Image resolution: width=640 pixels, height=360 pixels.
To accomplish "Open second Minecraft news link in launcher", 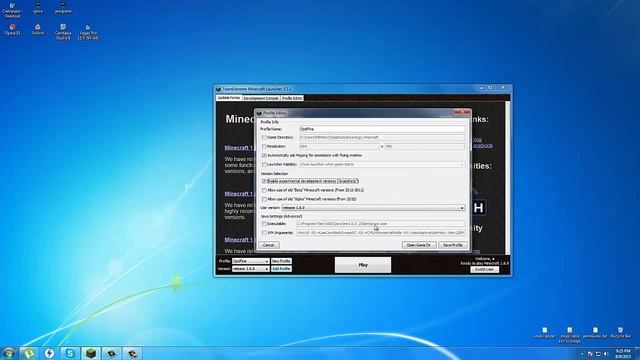I will pos(239,194).
